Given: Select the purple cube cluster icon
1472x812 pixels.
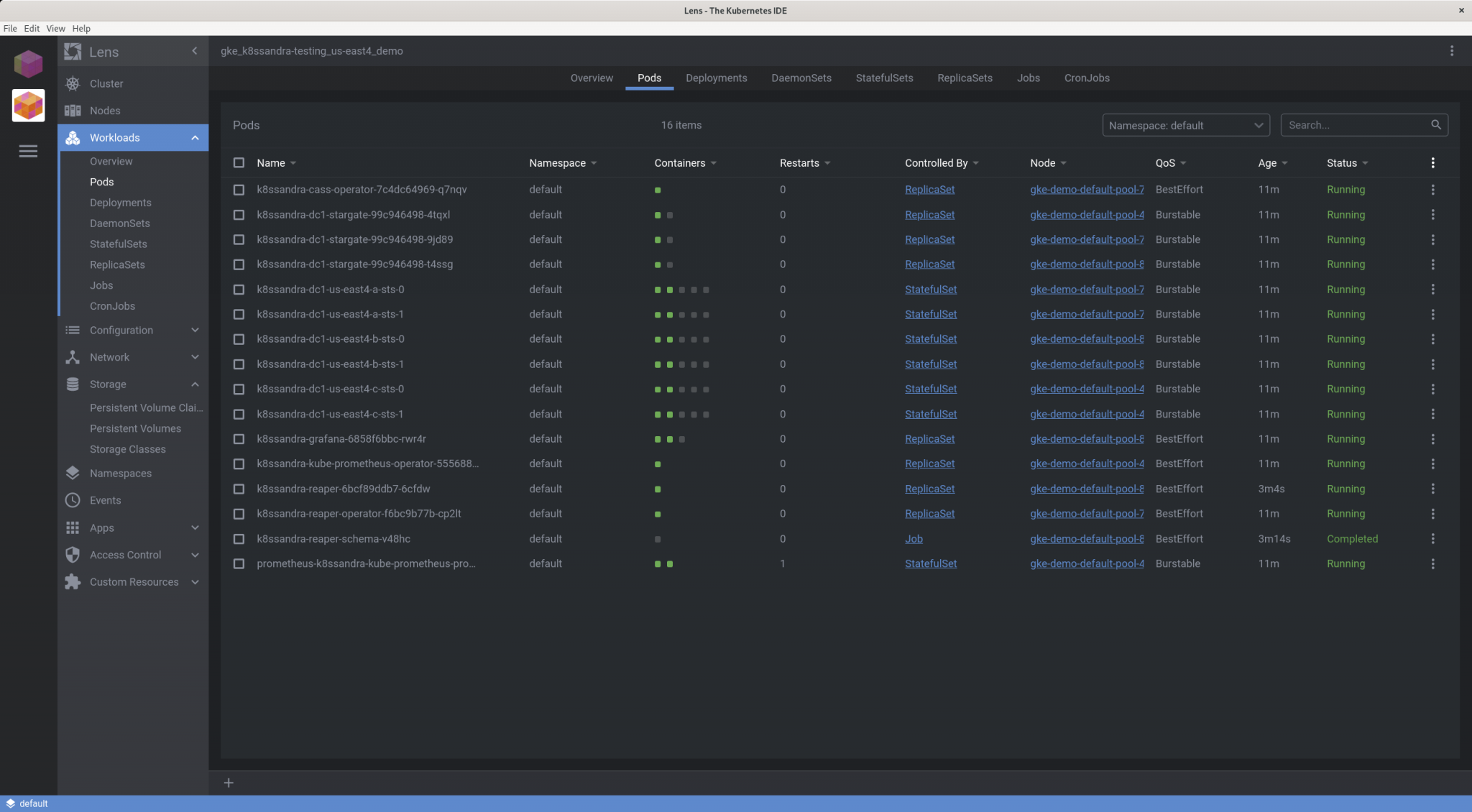Looking at the screenshot, I should (29, 63).
